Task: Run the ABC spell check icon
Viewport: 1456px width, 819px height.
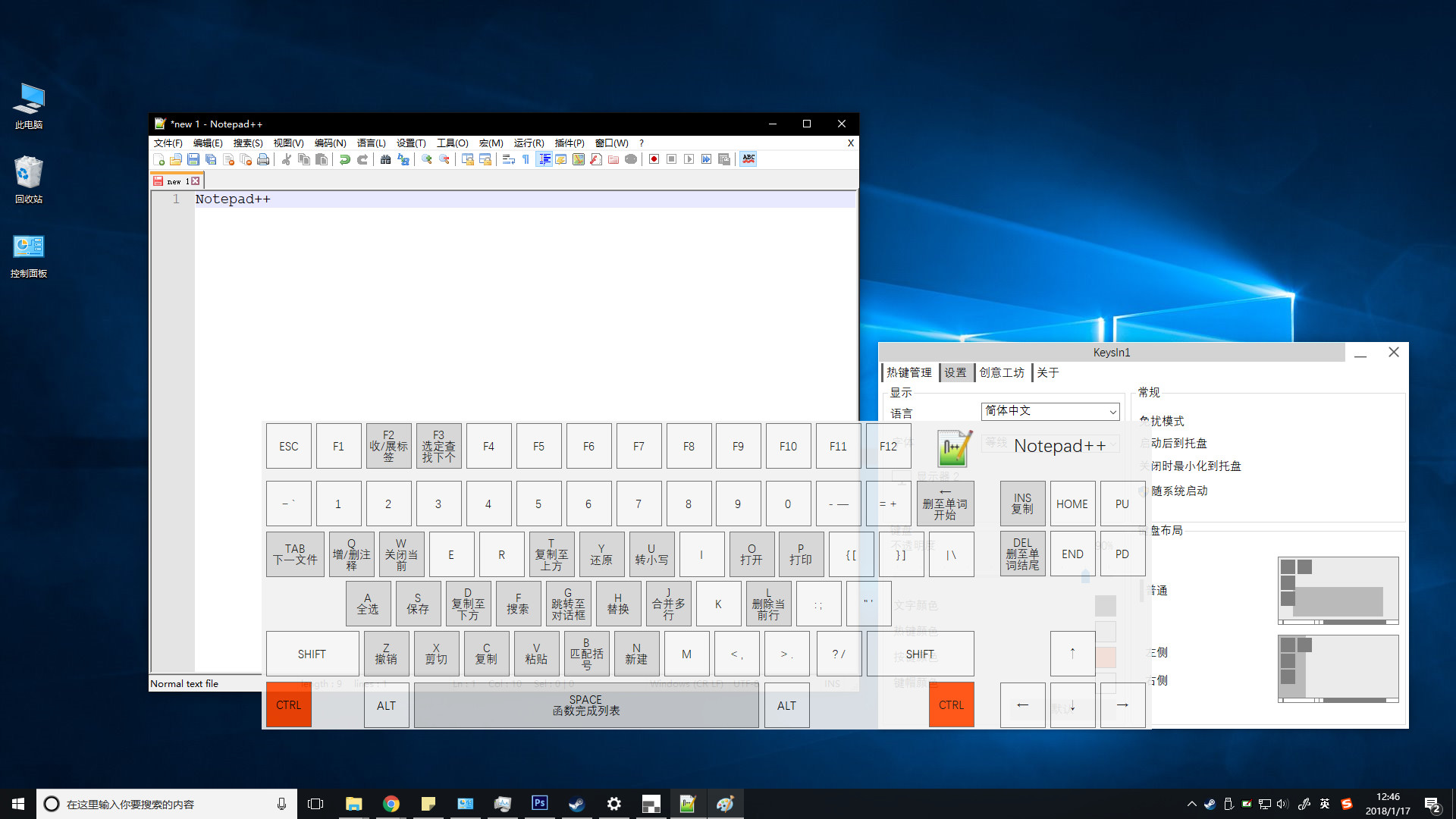Action: (x=748, y=159)
